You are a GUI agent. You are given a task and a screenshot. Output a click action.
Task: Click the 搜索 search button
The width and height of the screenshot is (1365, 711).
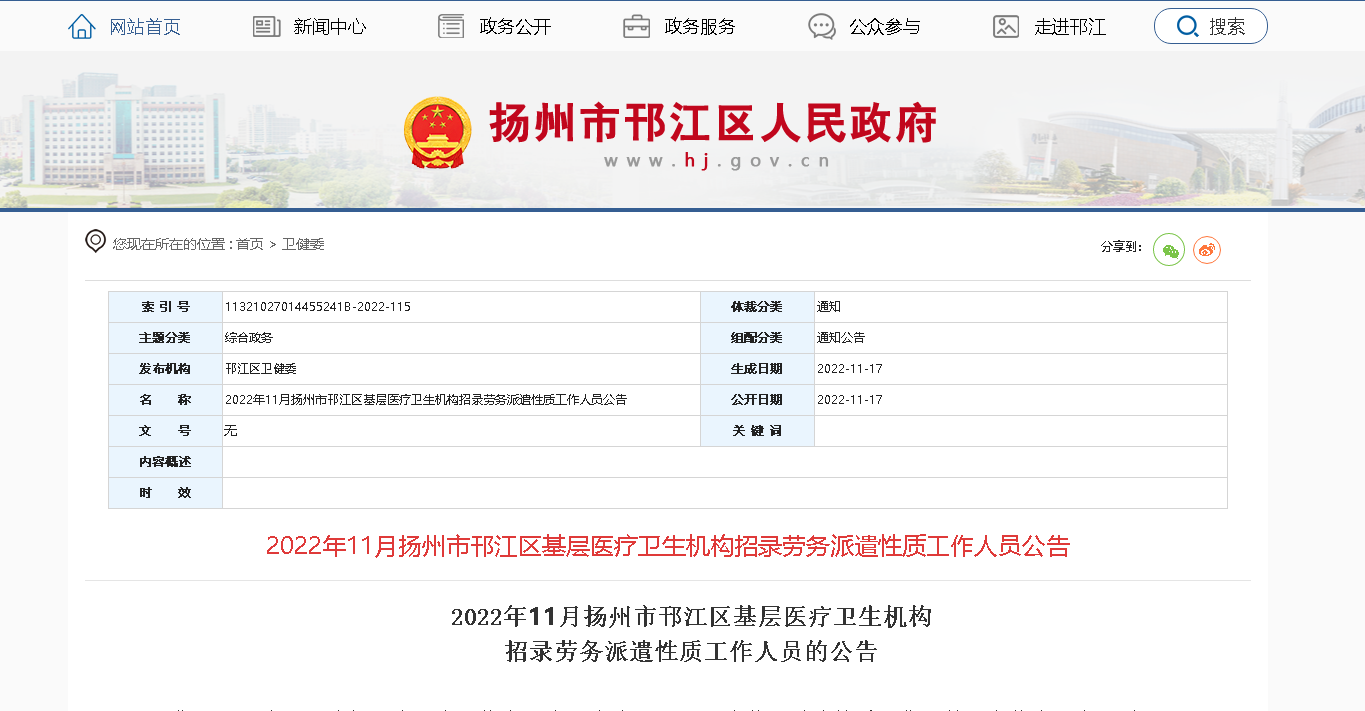[1210, 26]
